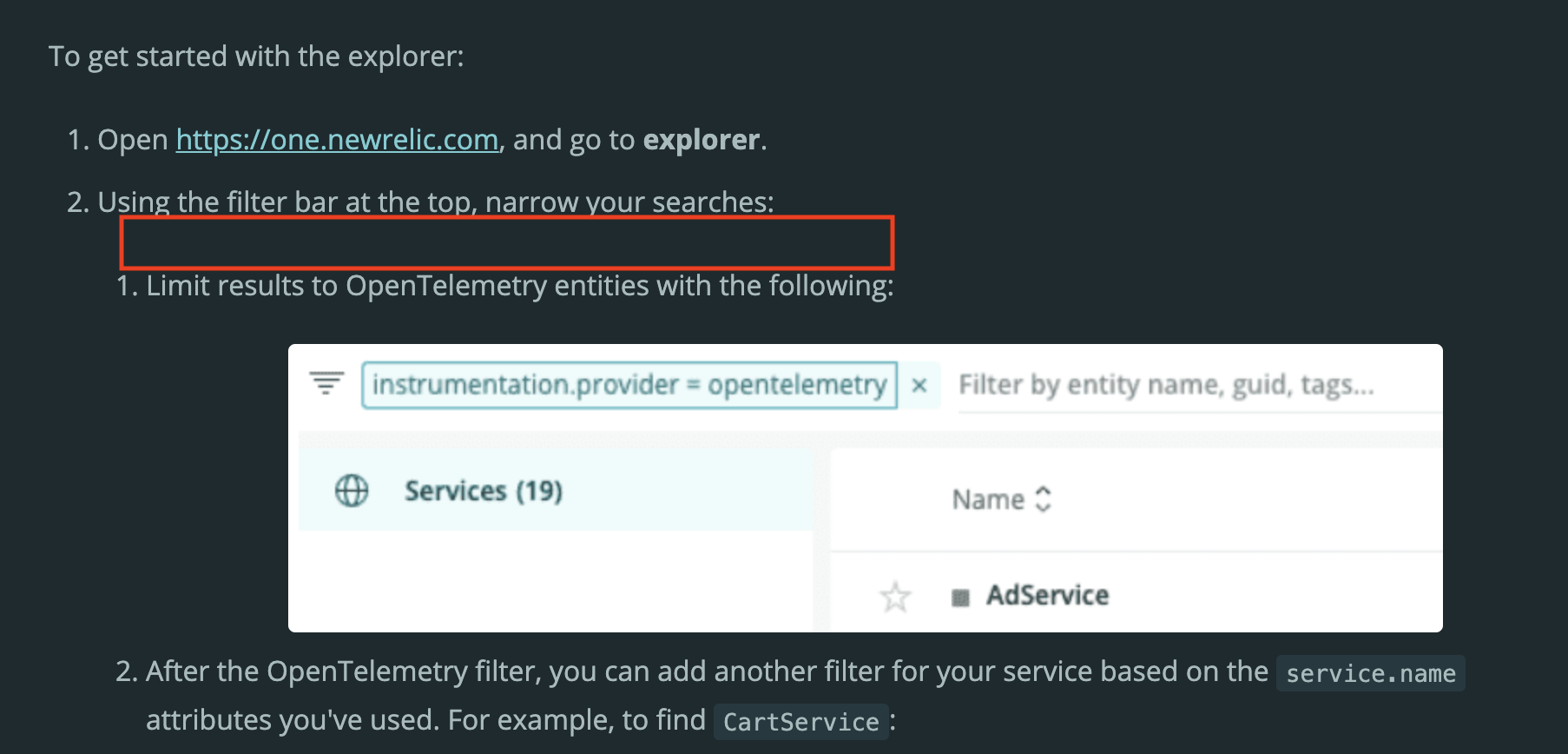Click the AdService status square icon
This screenshot has height=754, width=1568.
click(x=960, y=598)
